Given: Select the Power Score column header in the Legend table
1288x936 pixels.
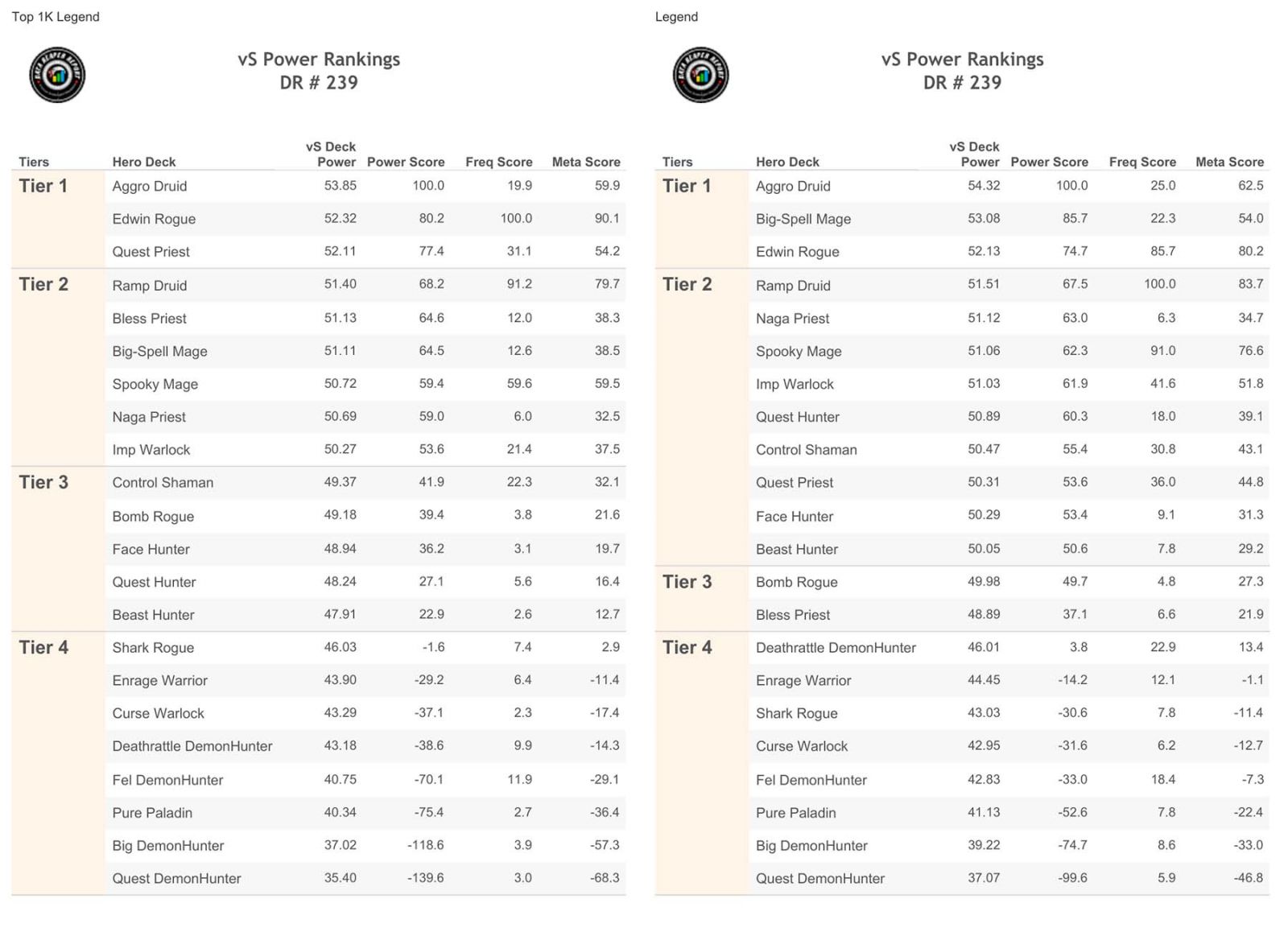Looking at the screenshot, I should point(1049,162).
